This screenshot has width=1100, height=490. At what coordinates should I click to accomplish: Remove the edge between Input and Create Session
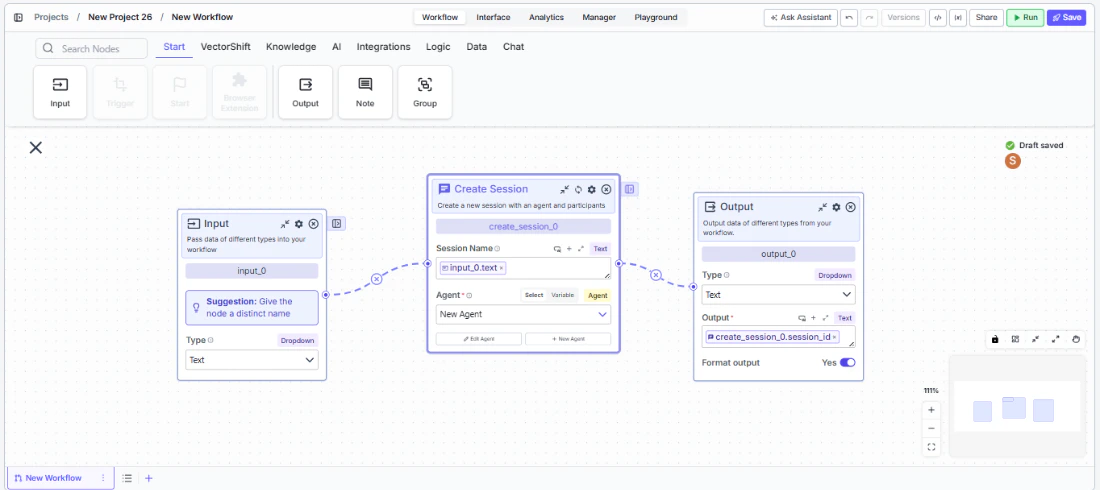(376, 279)
